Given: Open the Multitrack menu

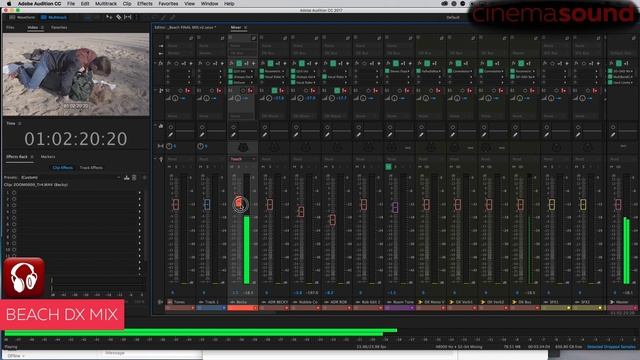Looking at the screenshot, I should point(106,4).
